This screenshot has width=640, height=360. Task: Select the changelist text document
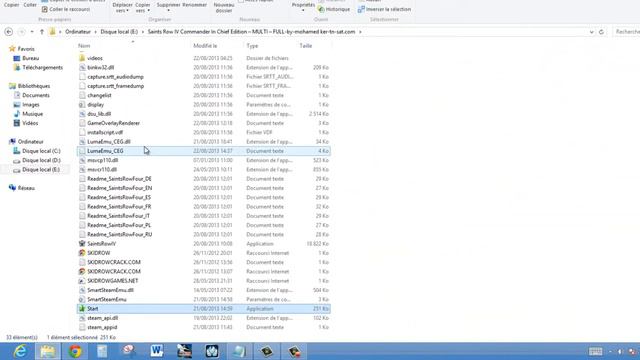[99, 95]
